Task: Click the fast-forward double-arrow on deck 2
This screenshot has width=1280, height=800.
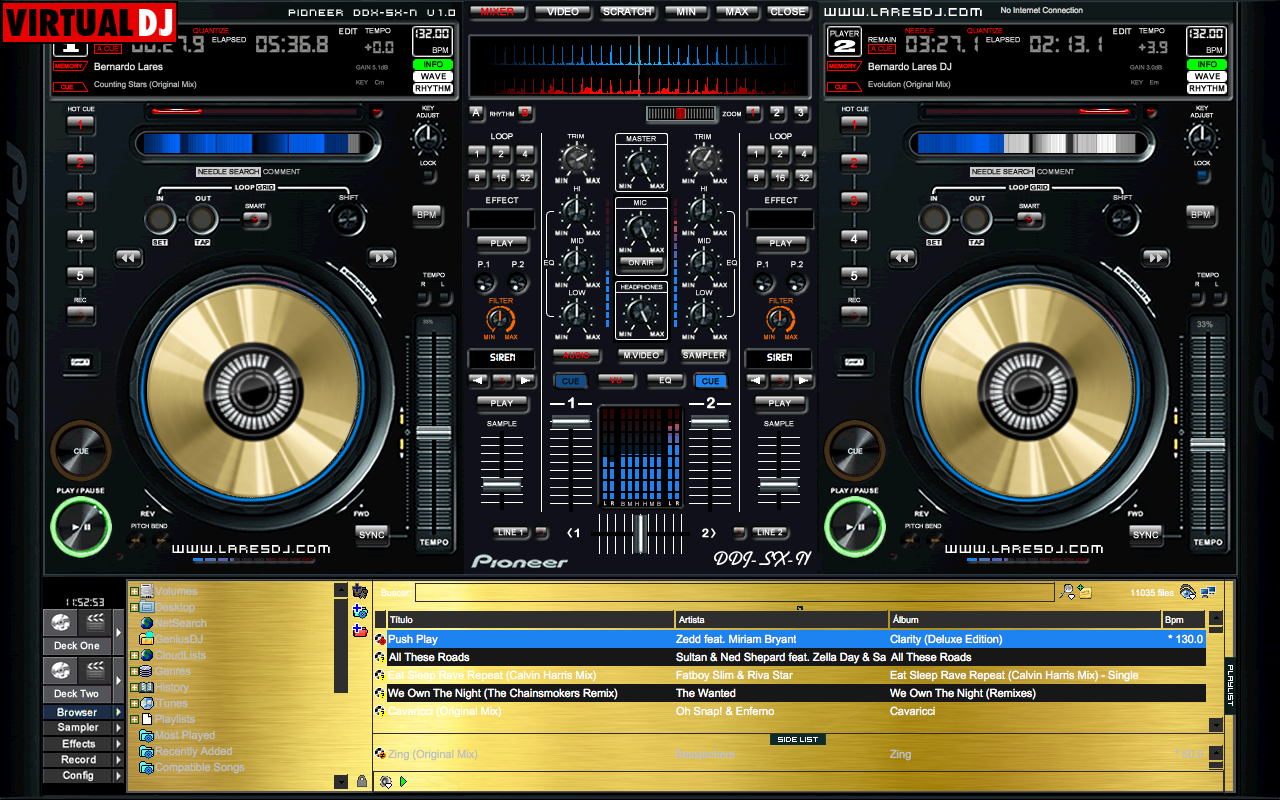Action: (x=1155, y=258)
